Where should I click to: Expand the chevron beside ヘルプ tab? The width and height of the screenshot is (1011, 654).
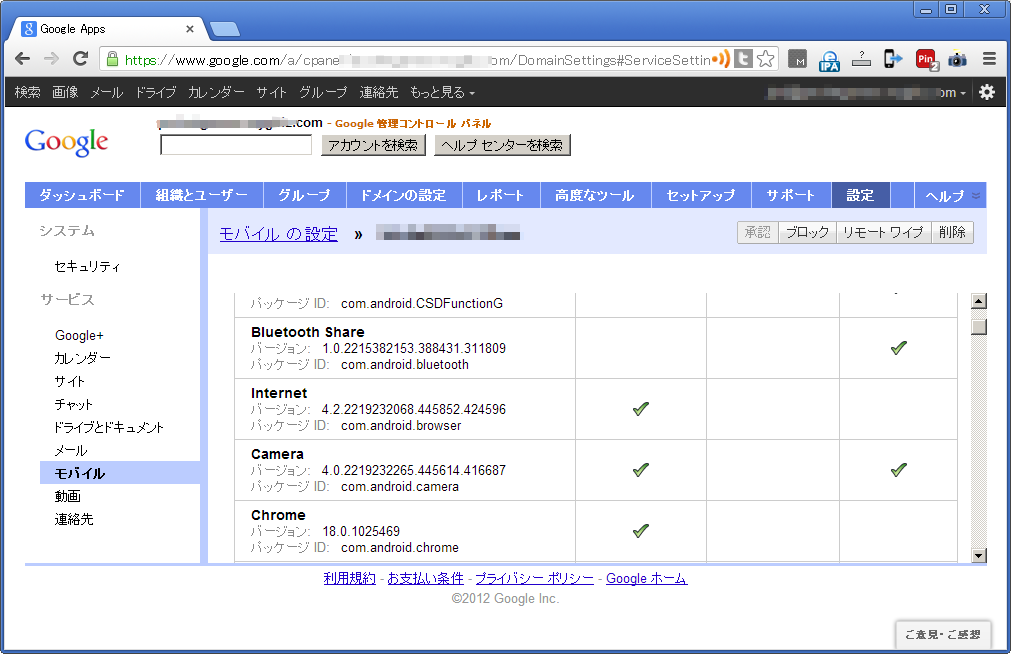[976, 195]
